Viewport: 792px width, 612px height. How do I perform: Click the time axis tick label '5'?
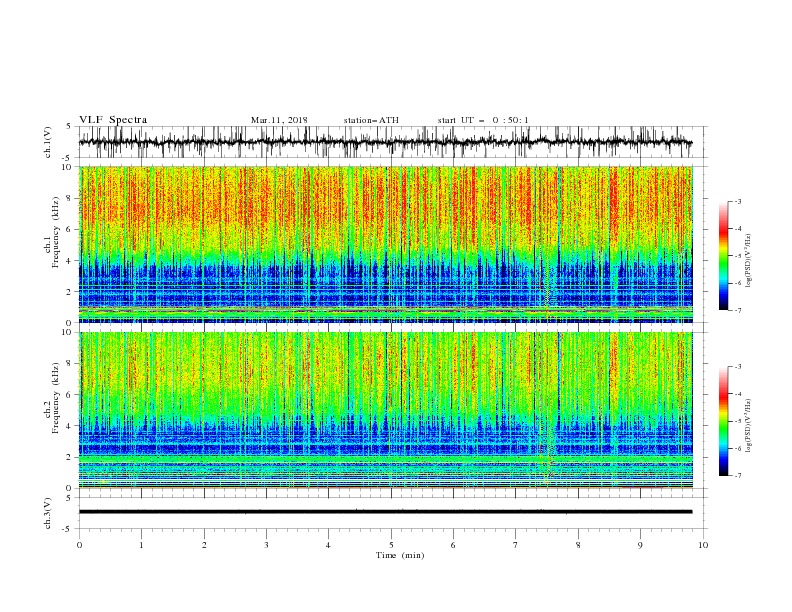(x=391, y=545)
